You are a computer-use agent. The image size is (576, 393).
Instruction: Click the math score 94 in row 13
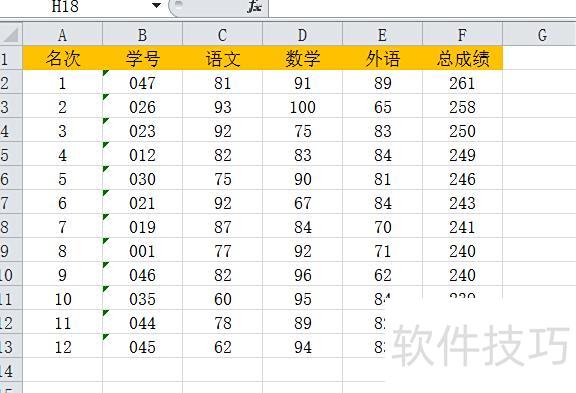click(303, 347)
